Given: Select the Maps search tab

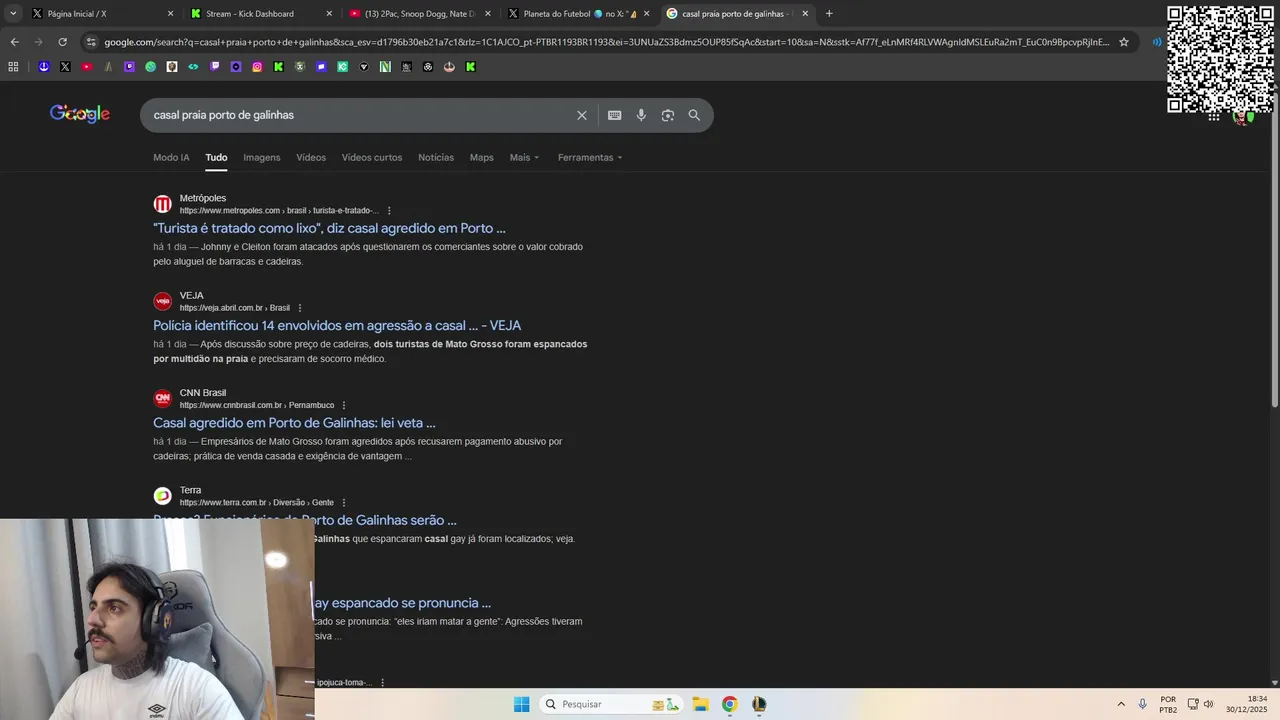Looking at the screenshot, I should click(482, 157).
